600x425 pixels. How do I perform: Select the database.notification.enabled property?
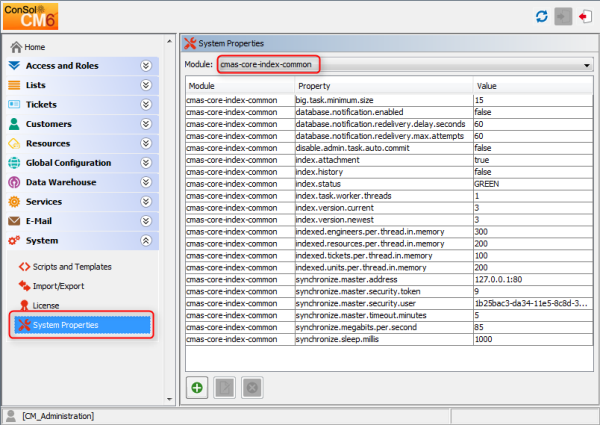389,112
